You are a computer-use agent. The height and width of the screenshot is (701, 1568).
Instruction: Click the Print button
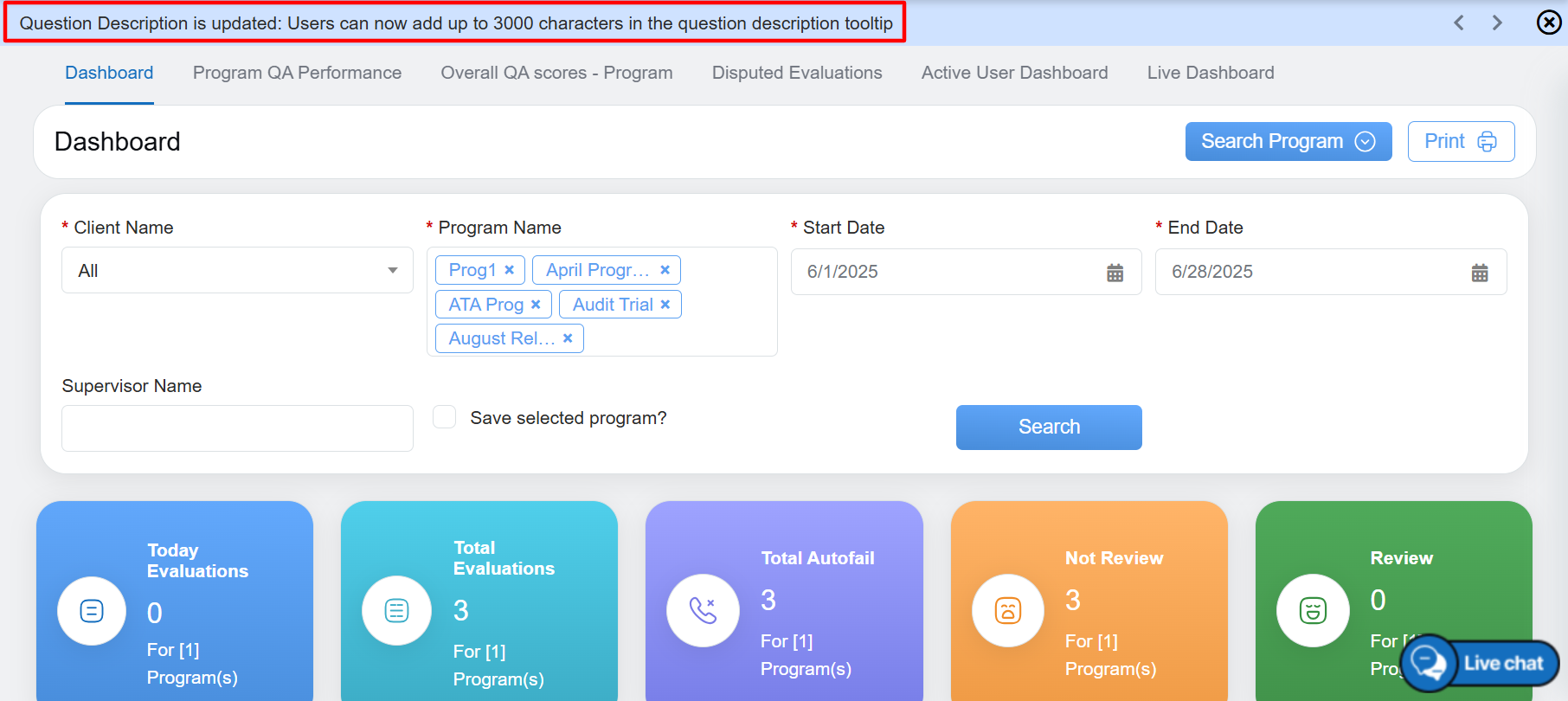coord(1460,141)
